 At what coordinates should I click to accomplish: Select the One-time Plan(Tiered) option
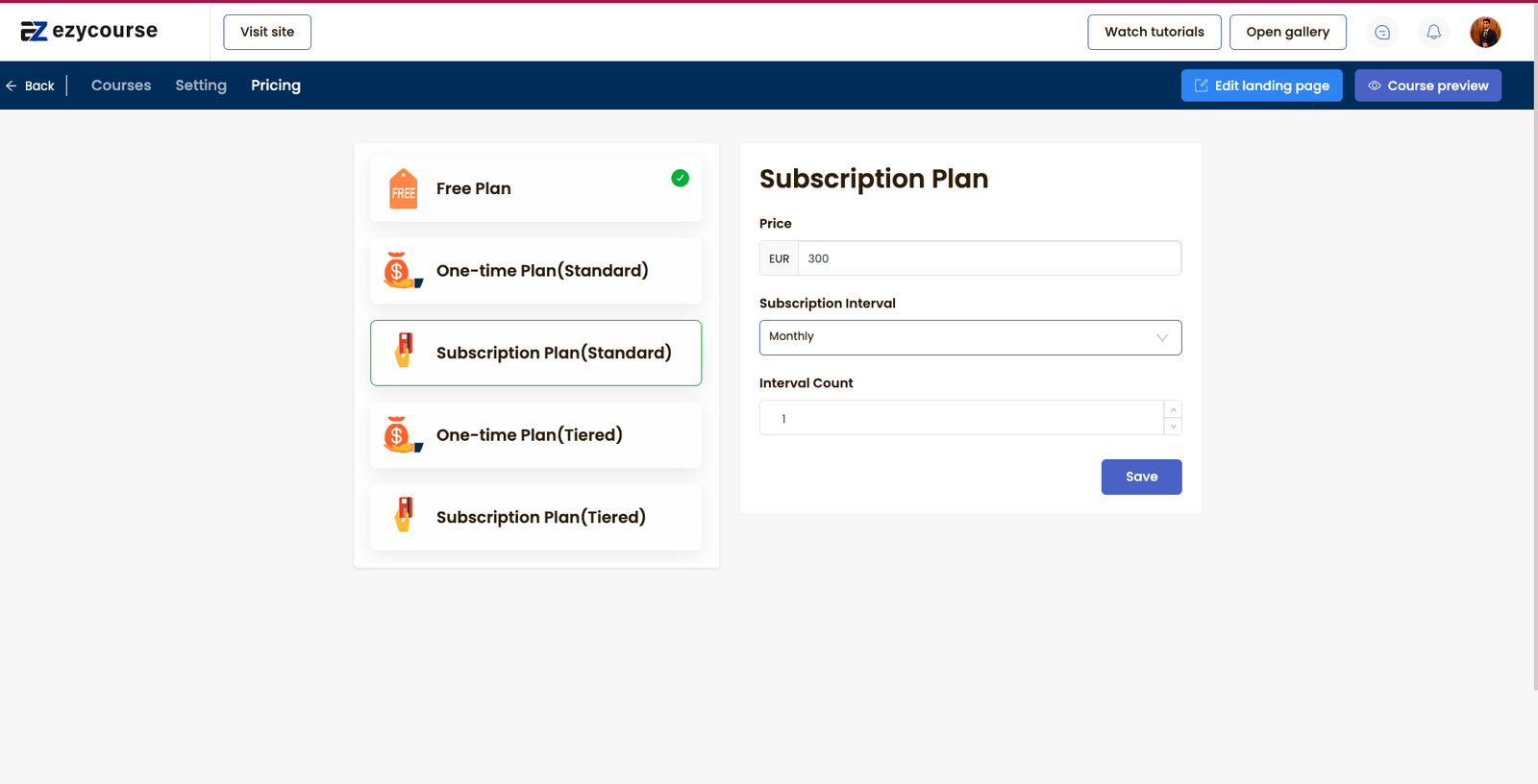click(x=530, y=435)
